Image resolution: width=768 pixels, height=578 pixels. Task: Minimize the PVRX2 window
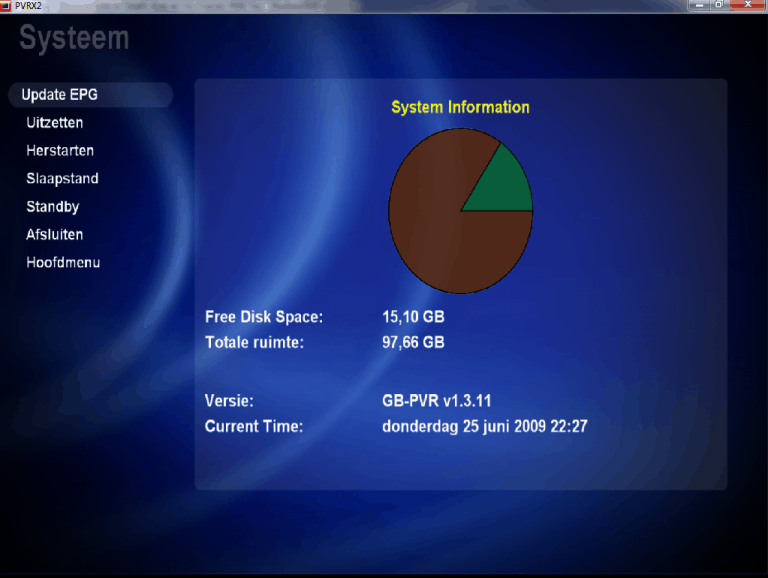699,5
